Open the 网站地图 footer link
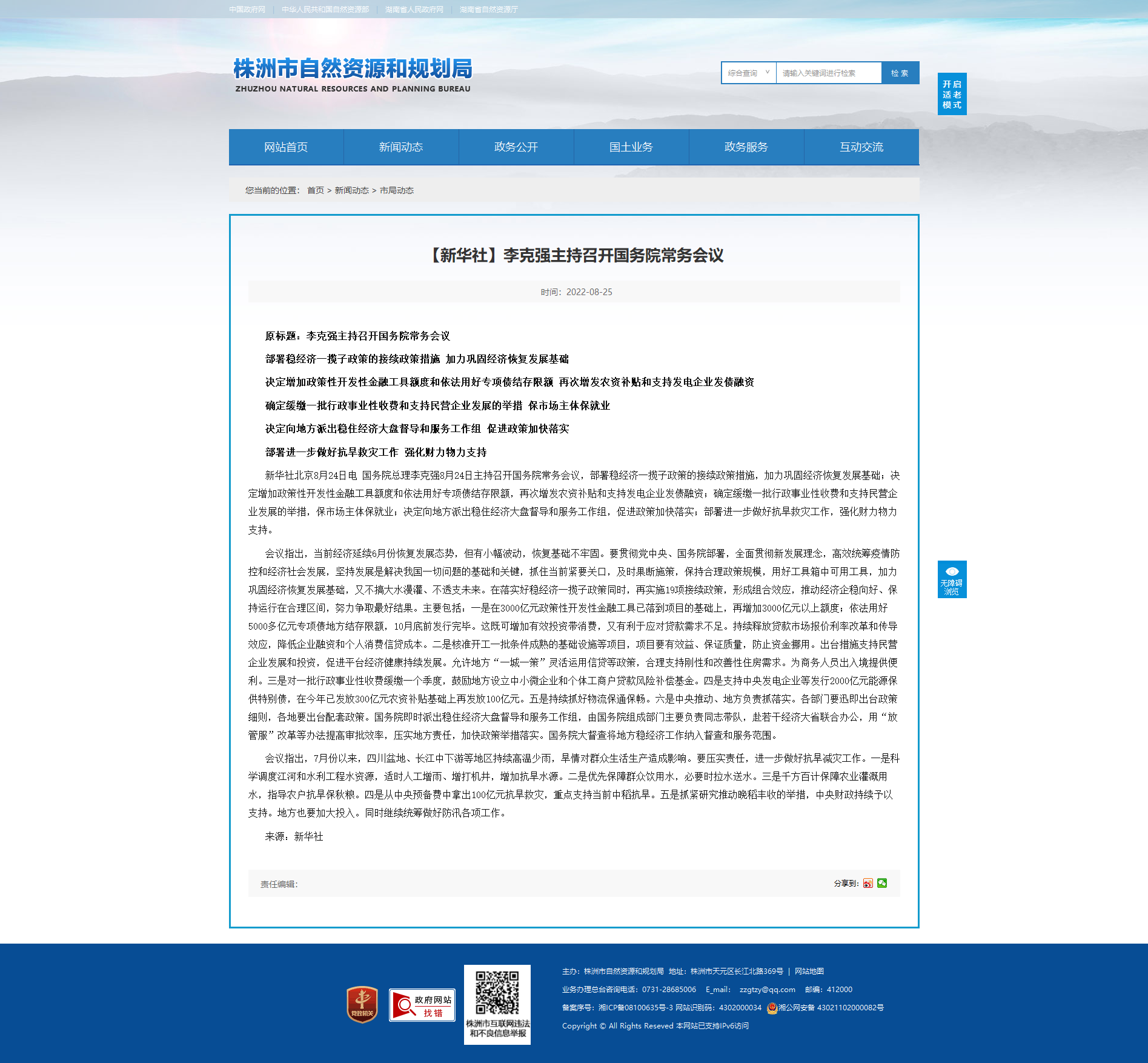The image size is (1148, 1063). [x=809, y=971]
